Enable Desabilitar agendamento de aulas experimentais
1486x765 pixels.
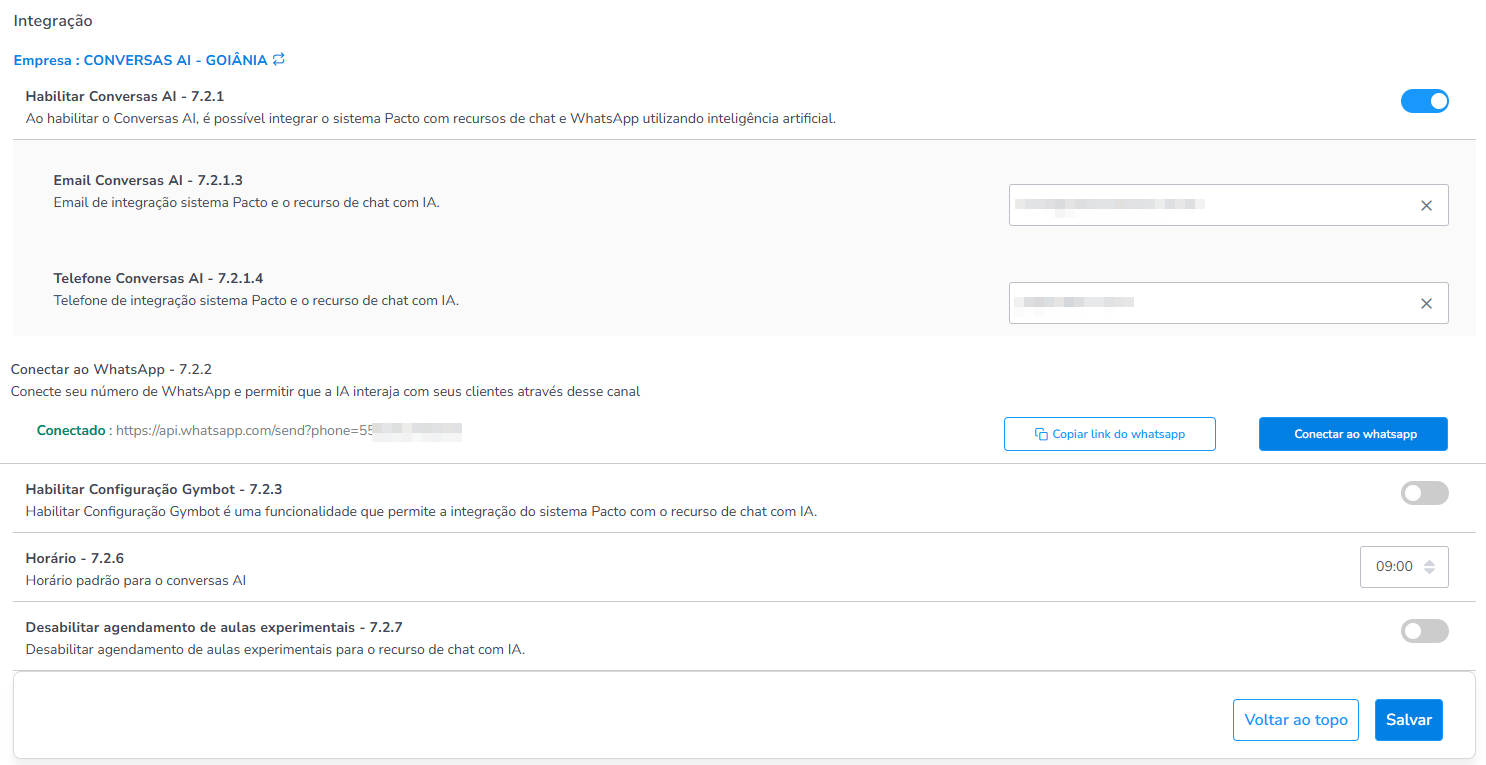[1424, 631]
